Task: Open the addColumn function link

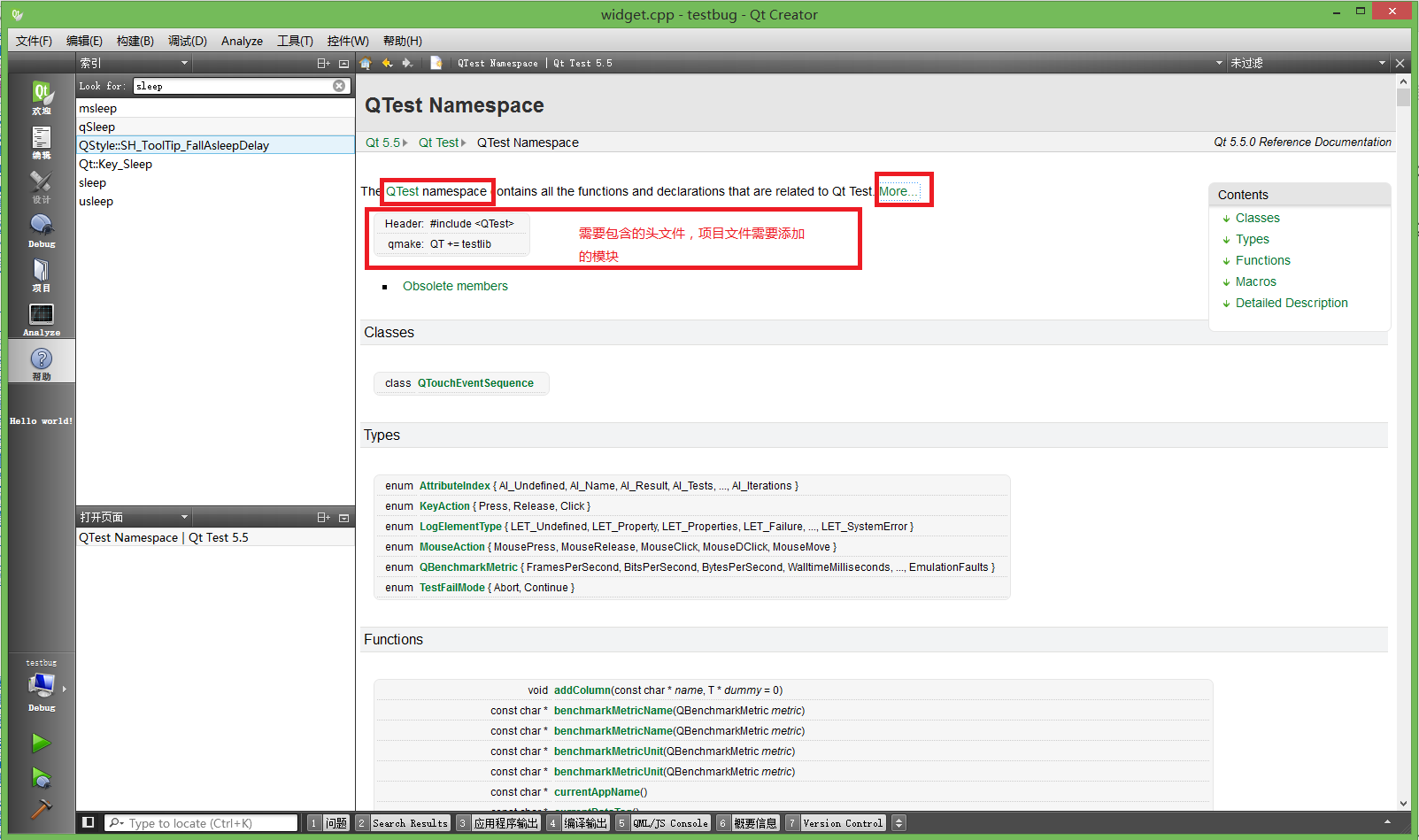Action: point(582,690)
